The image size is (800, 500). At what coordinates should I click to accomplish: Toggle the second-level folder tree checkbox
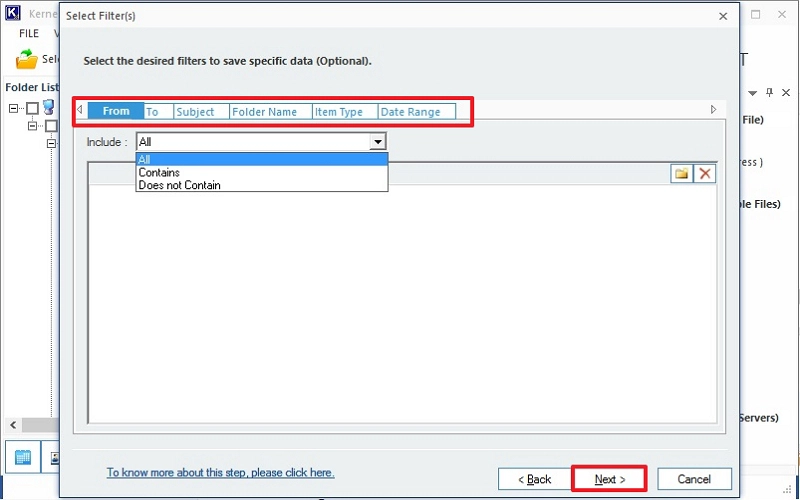coord(50,126)
